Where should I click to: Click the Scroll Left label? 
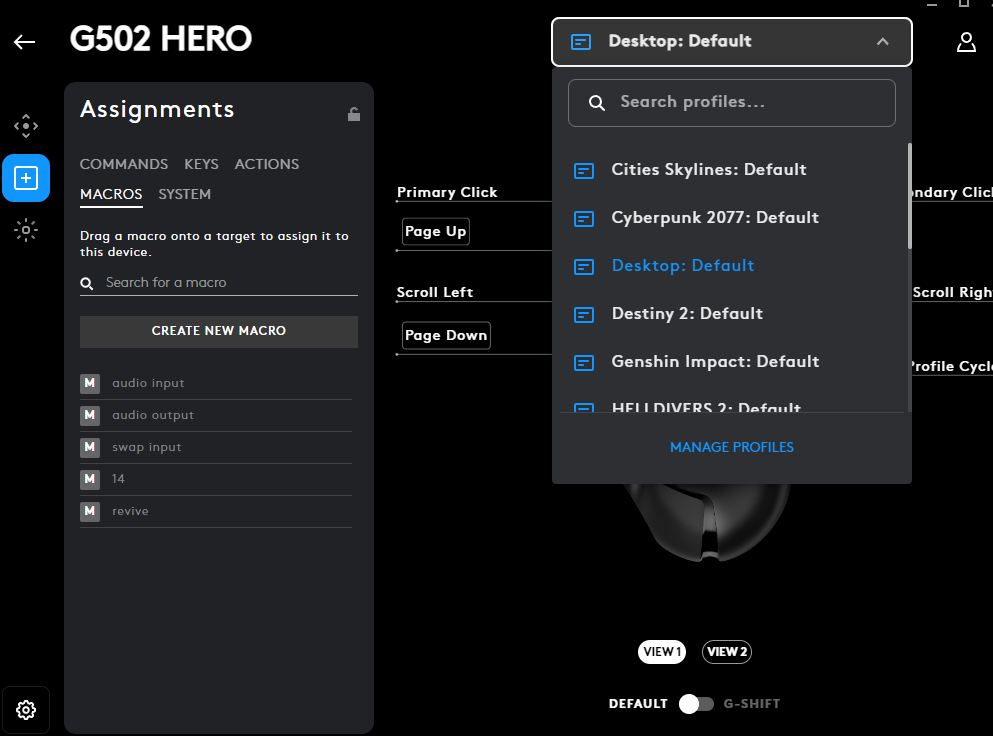click(434, 293)
